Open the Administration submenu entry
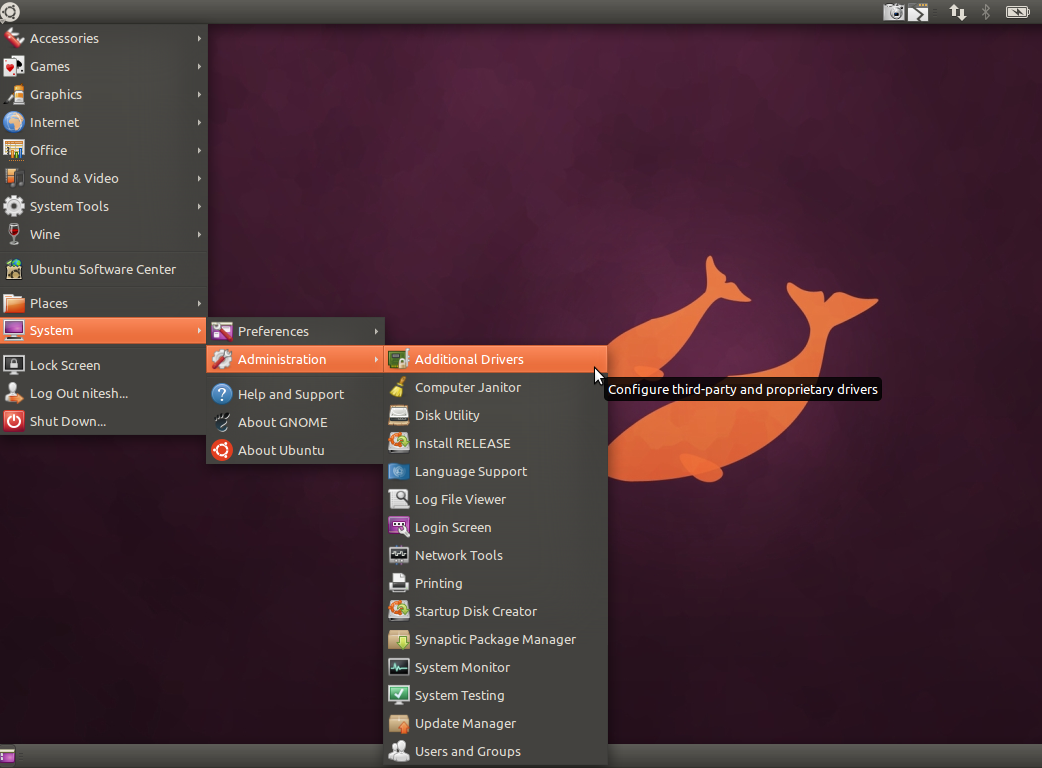This screenshot has height=768, width=1042. click(x=296, y=359)
